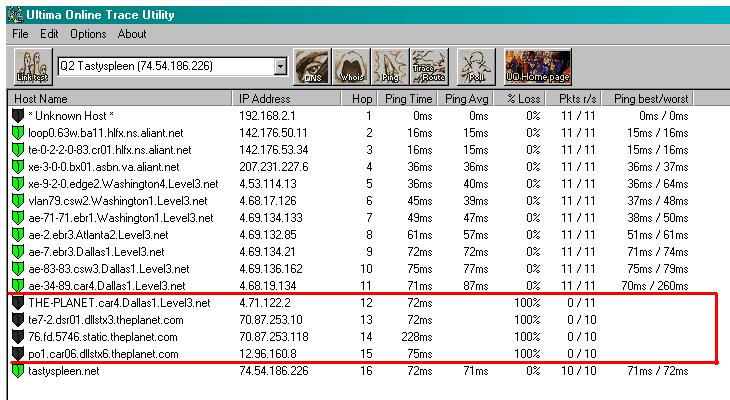Viewport: 730px width, 400px height.
Task: Open the Edit menu
Action: pos(49,34)
